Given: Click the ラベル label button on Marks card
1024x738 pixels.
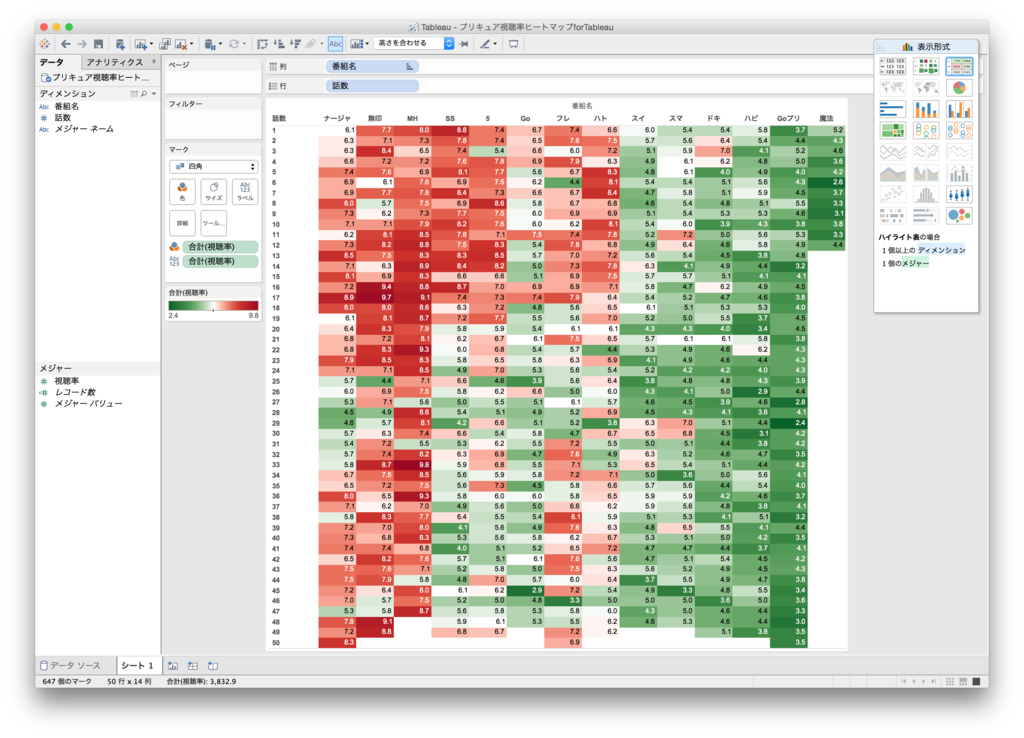Looking at the screenshot, I should click(x=245, y=191).
